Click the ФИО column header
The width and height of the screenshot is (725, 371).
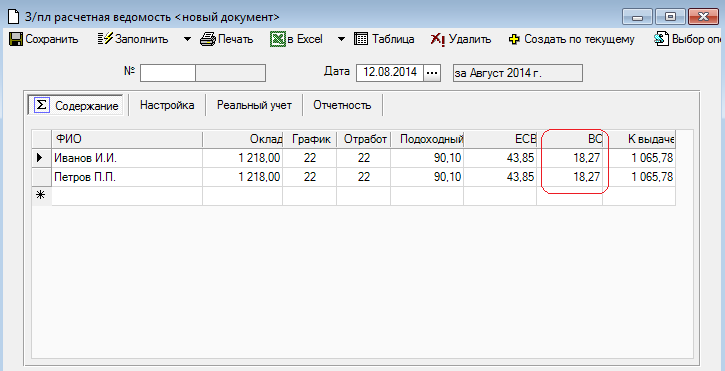click(127, 139)
